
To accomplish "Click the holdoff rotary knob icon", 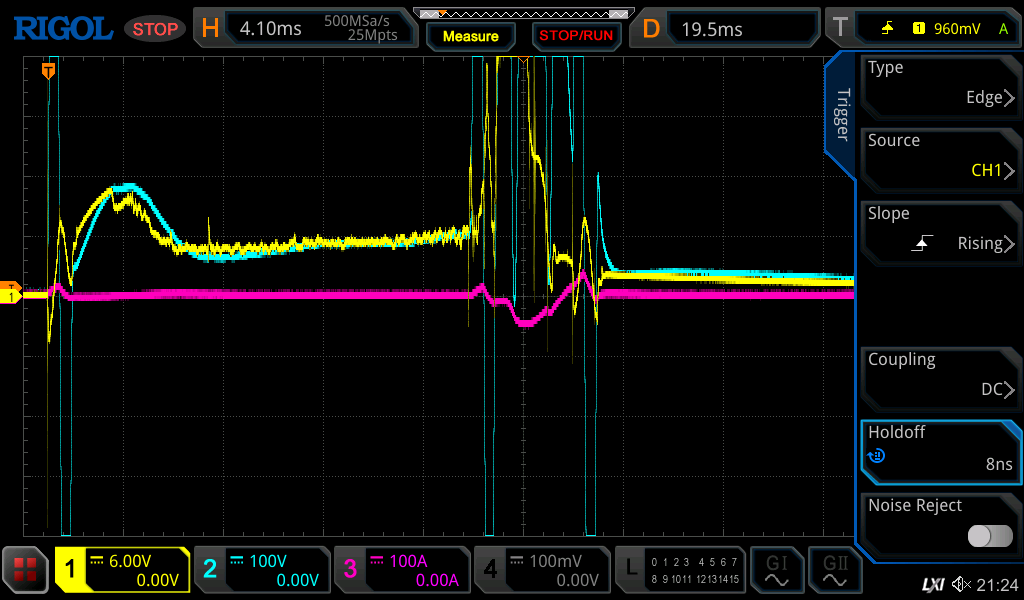I will (x=877, y=456).
